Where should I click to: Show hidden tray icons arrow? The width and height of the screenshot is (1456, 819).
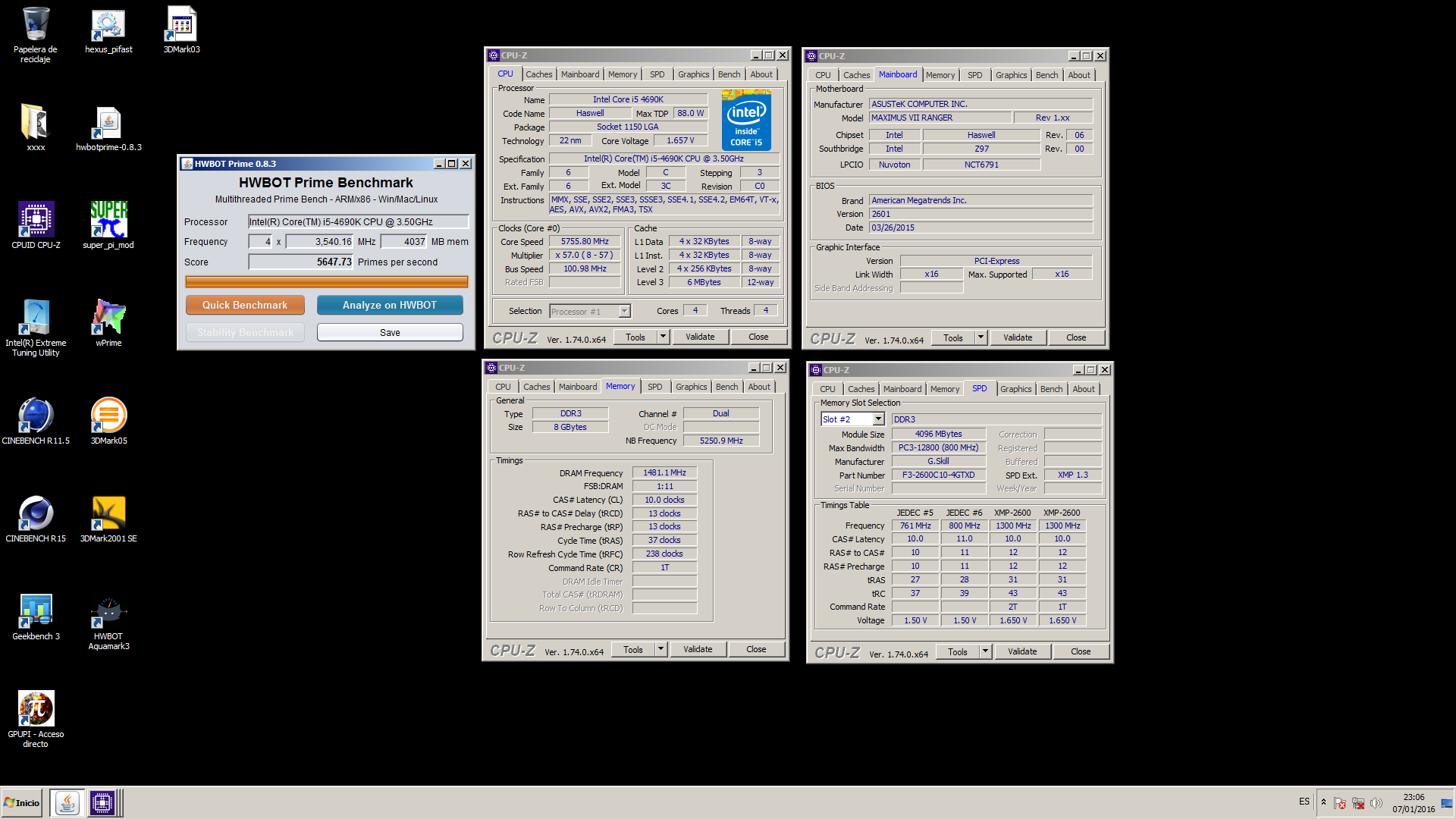point(1323,802)
